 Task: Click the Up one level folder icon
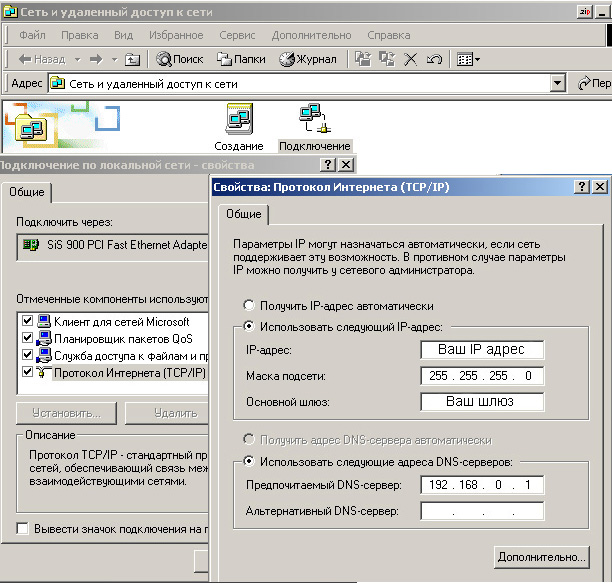(x=132, y=59)
